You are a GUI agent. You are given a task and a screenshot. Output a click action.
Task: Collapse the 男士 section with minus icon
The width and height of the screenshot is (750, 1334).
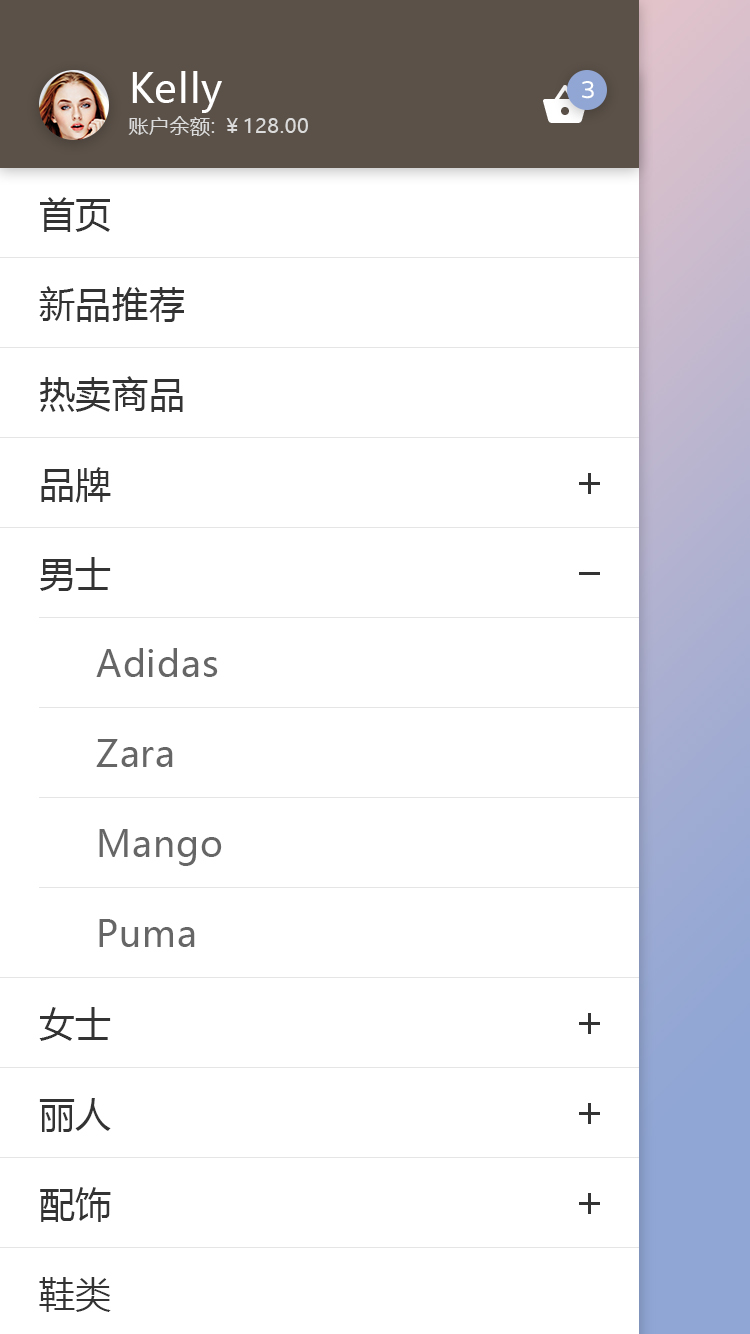(x=589, y=574)
